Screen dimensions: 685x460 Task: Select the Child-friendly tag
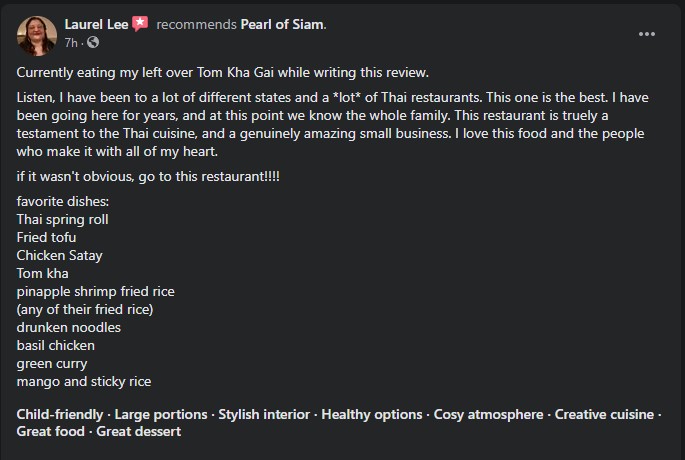59,414
